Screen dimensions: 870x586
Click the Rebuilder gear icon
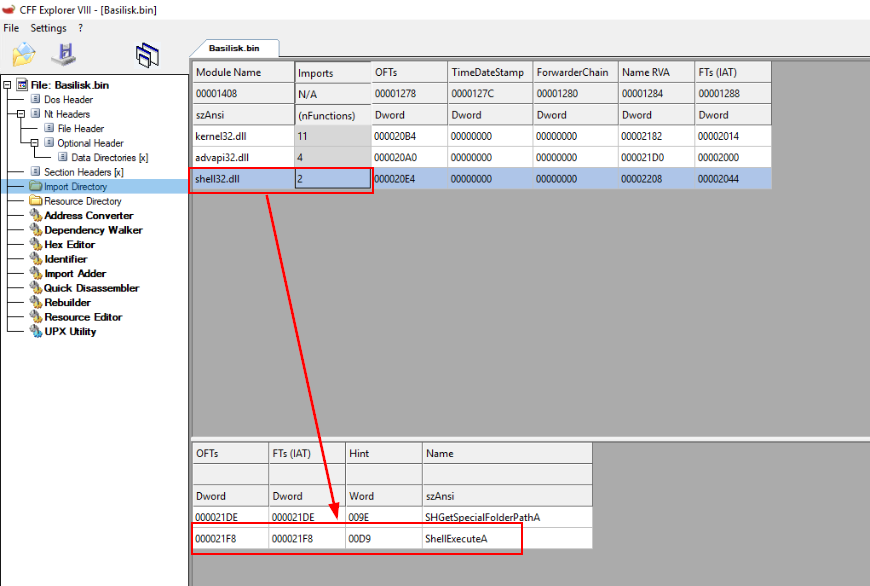tap(36, 302)
